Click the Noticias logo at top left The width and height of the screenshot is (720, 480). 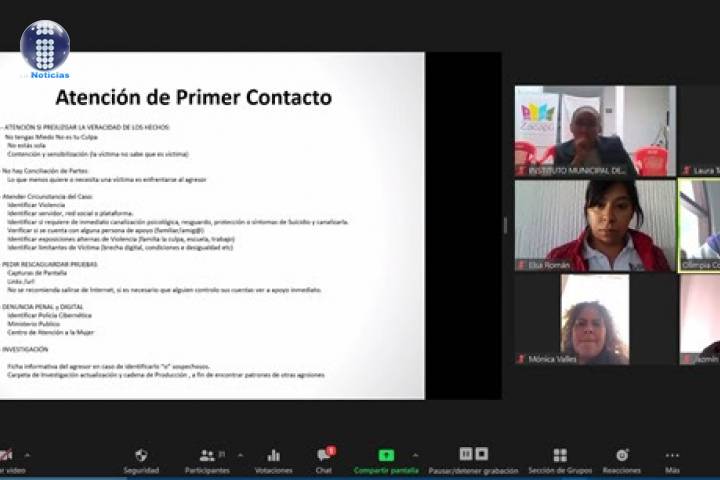pos(45,48)
